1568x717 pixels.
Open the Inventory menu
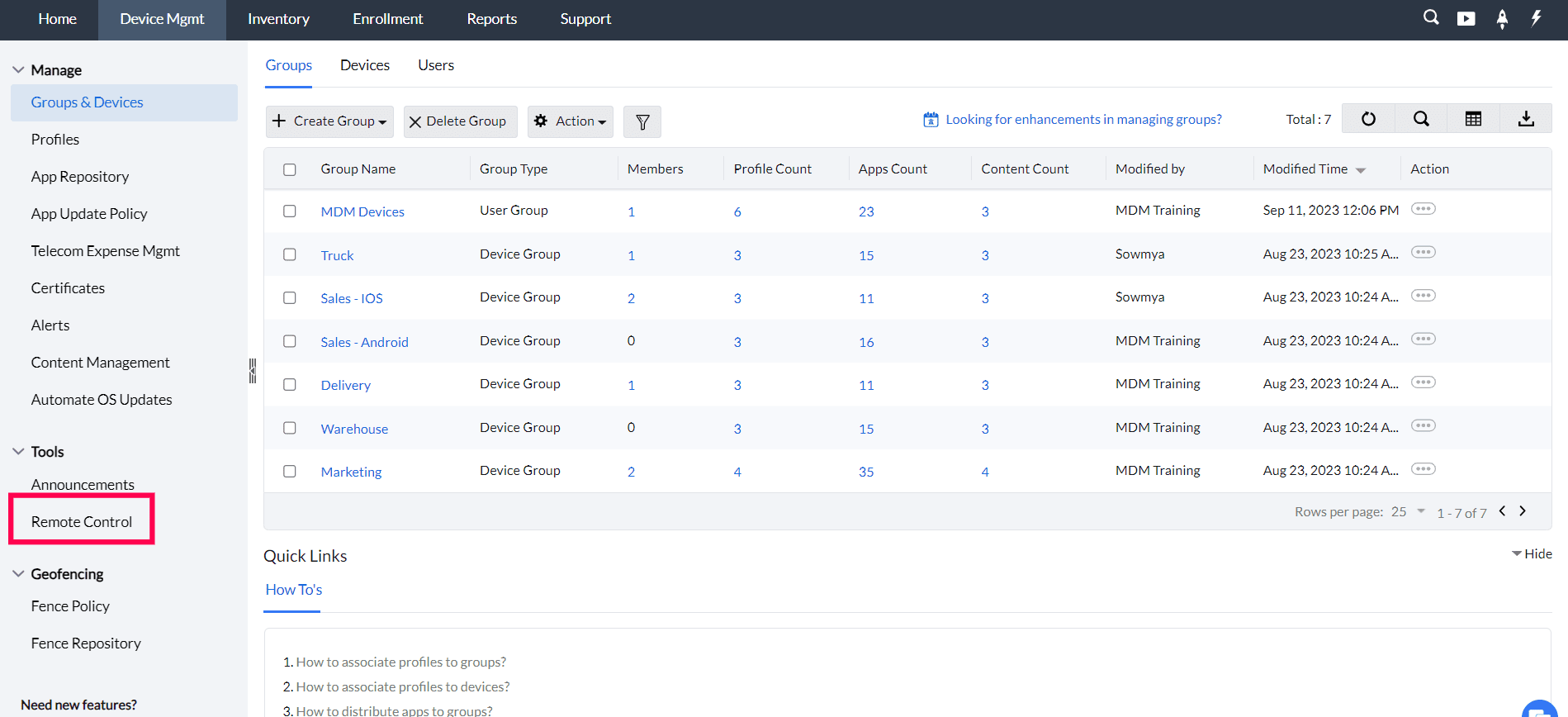pos(278,19)
